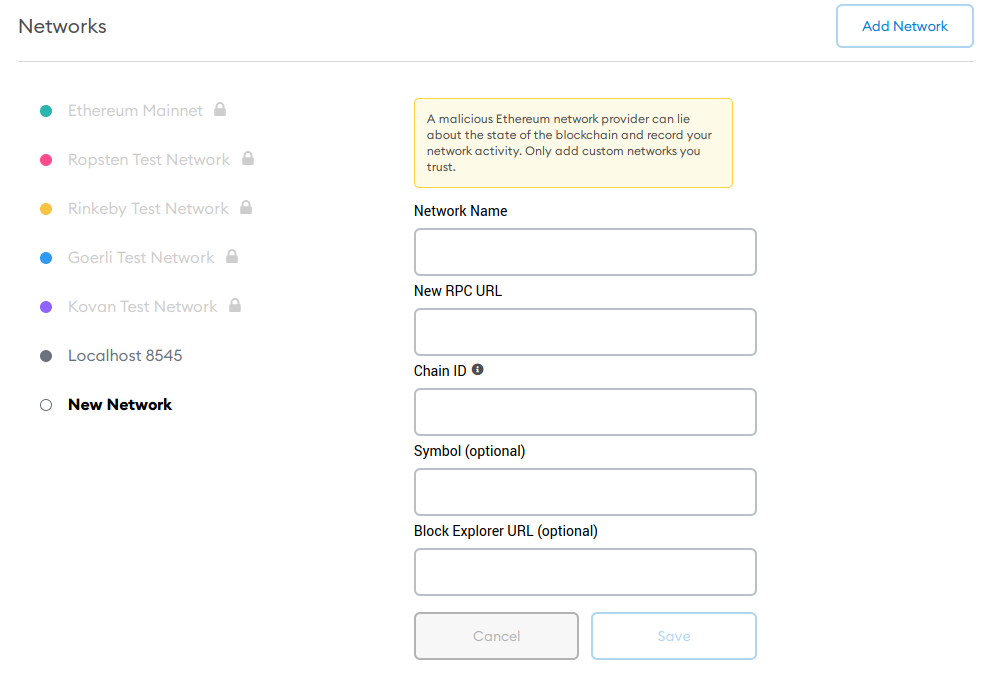
Task: Click the lock icon beside Kovan Test Network
Action: [235, 305]
